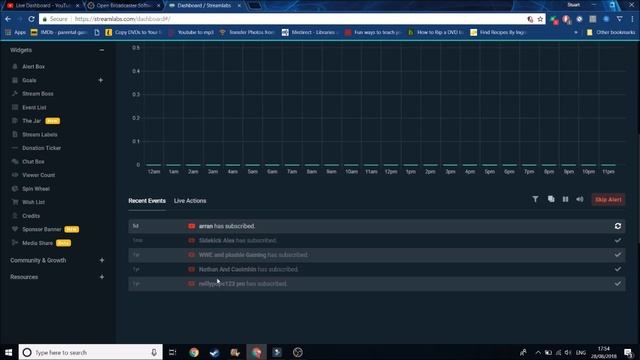Switch to the Live Actions tab
The height and width of the screenshot is (360, 640).
coord(190,201)
